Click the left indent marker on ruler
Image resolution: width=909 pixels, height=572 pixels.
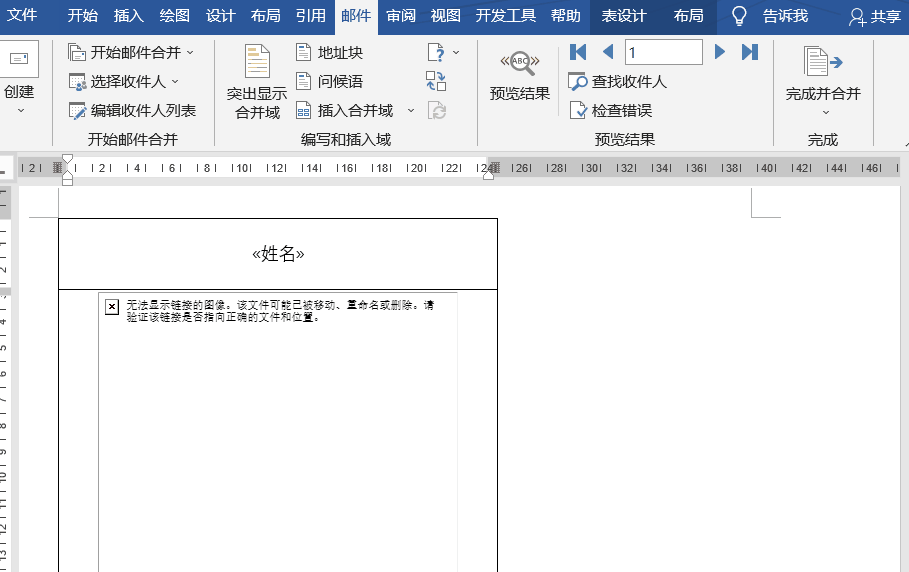[67, 181]
